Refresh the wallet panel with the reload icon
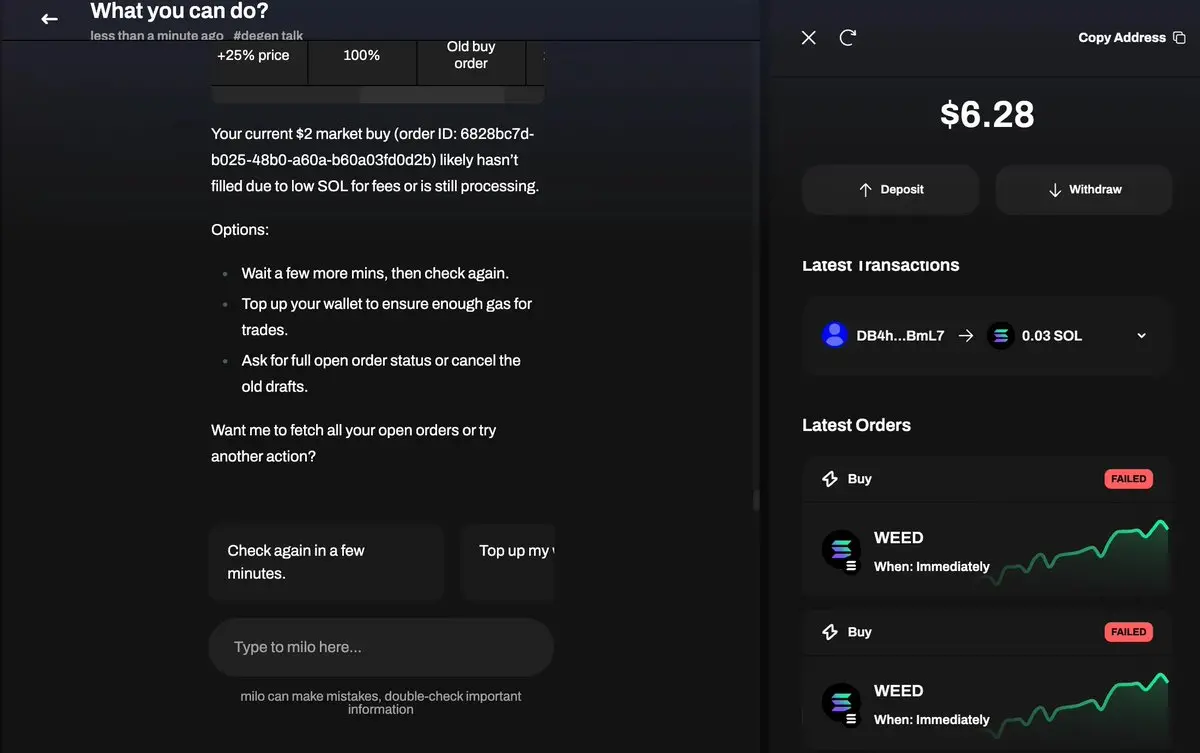The height and width of the screenshot is (753, 1200). [x=847, y=37]
